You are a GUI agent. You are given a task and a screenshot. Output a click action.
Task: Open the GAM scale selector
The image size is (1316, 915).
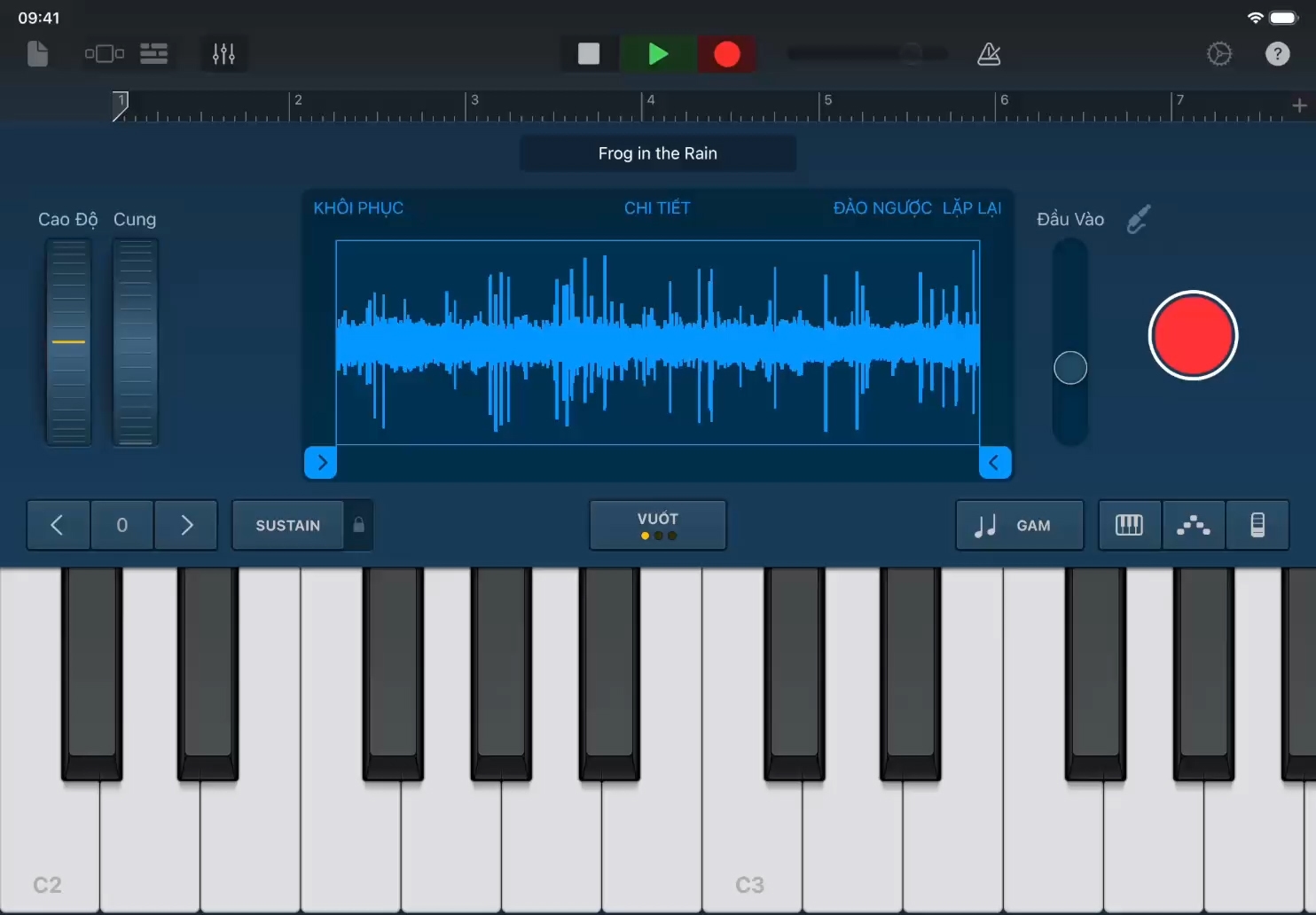(1019, 525)
